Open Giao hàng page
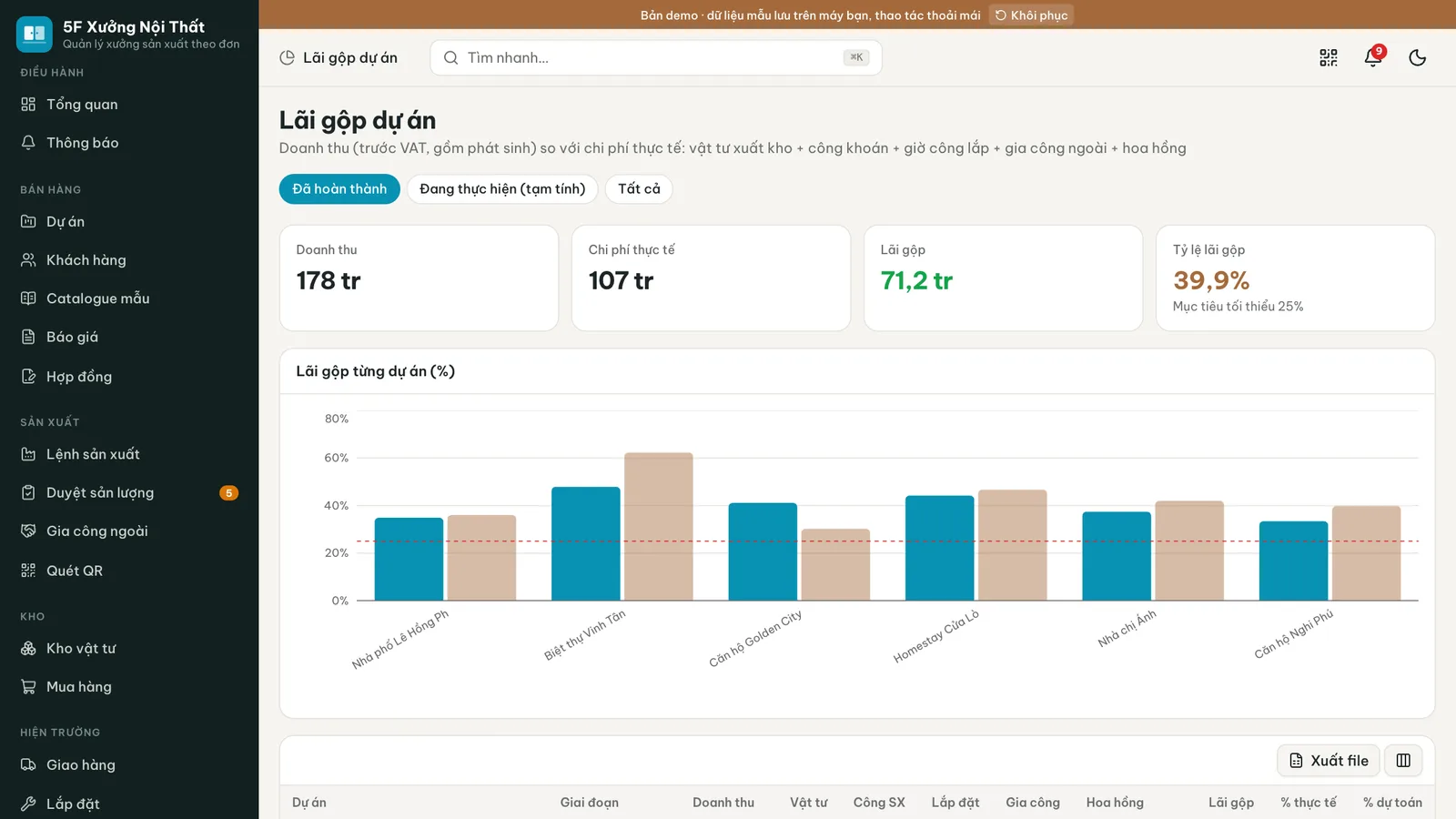 point(129,765)
